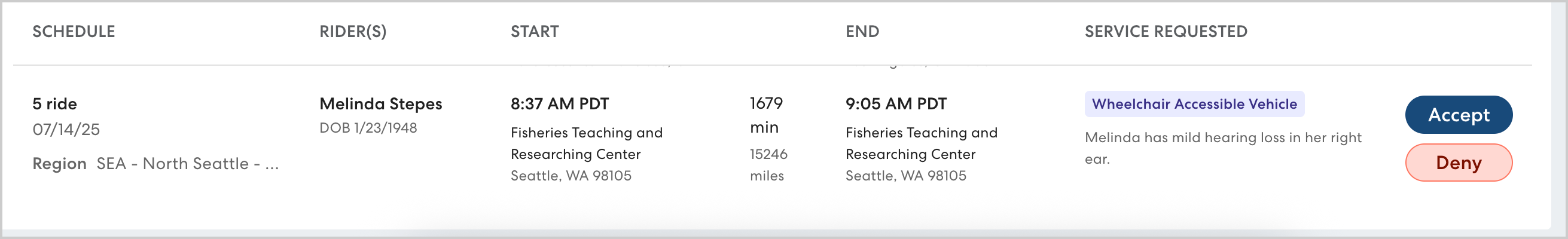The image size is (1568, 239).
Task: Select the end location Fisheries Teaching address
Action: (x=920, y=143)
